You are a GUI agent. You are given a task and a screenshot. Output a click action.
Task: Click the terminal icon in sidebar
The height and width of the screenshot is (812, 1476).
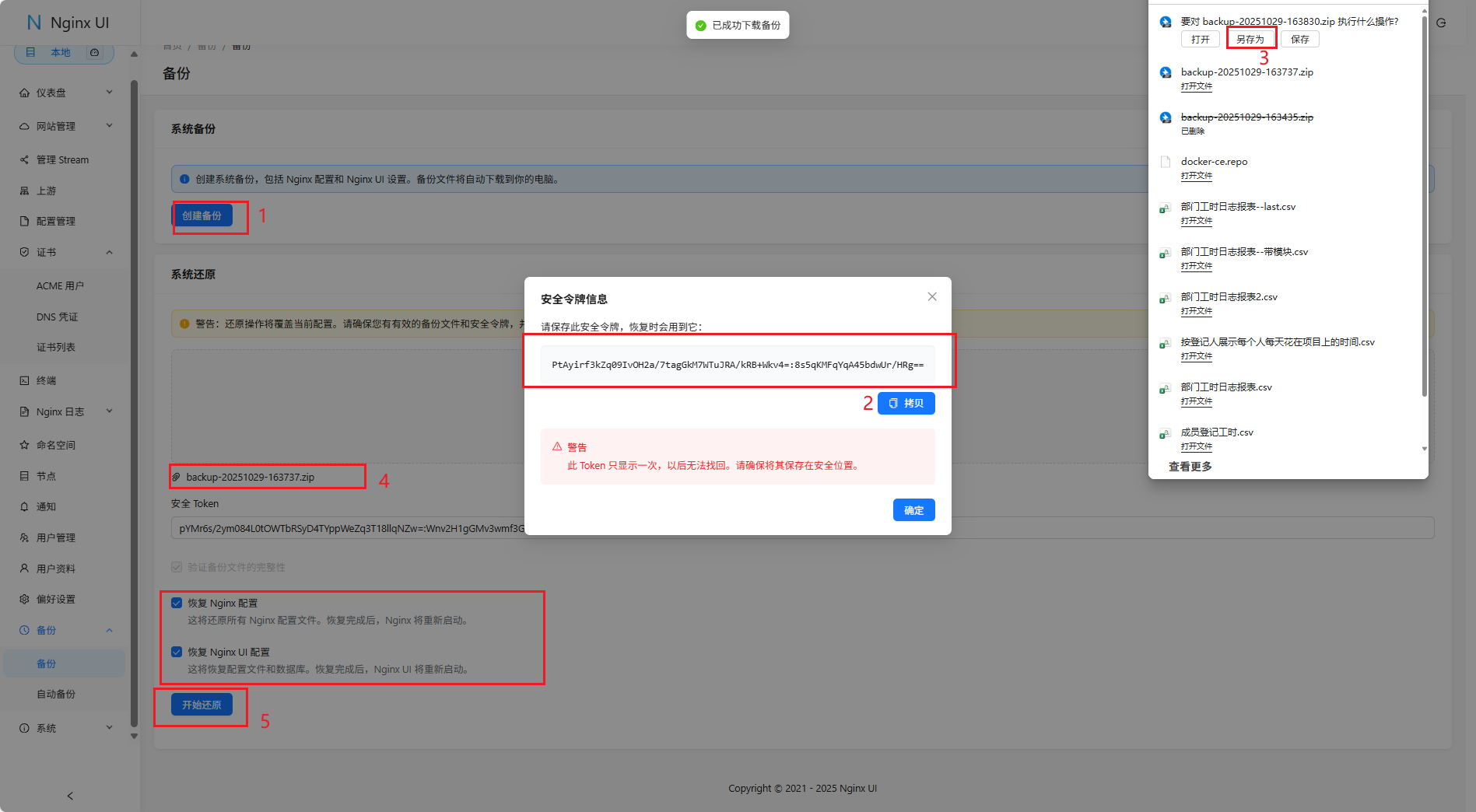point(24,380)
